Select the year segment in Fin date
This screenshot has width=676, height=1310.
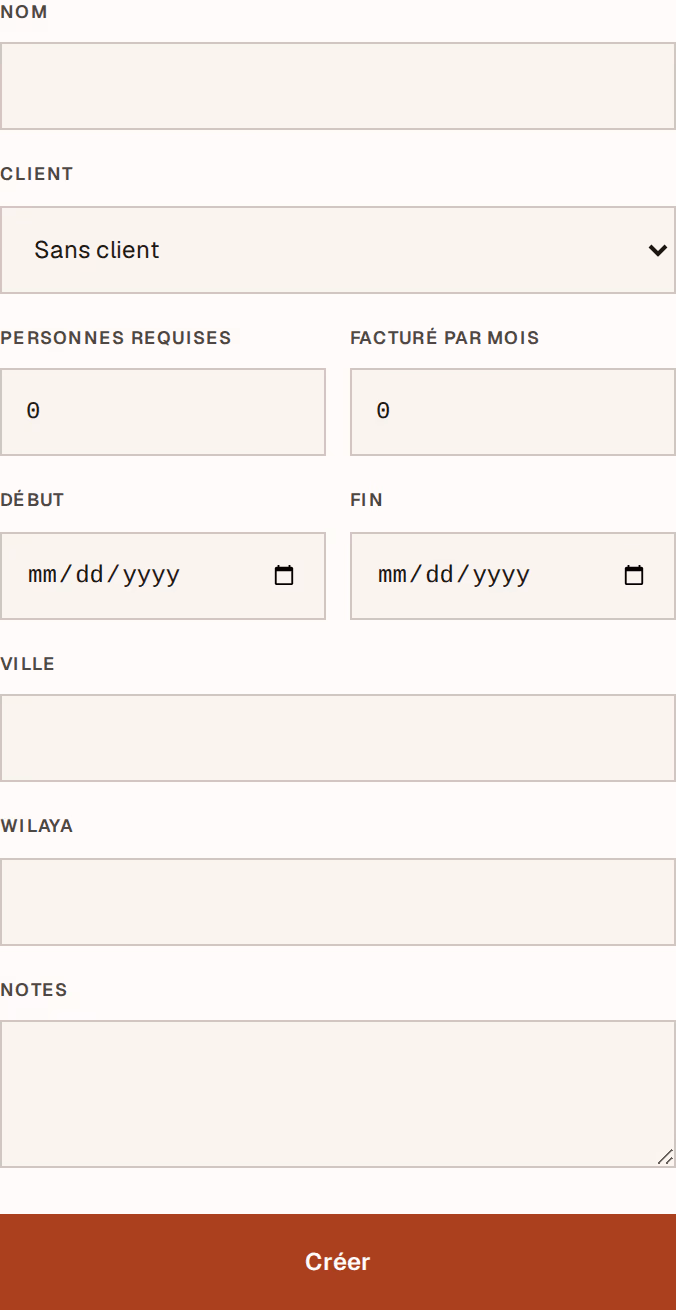pyautogui.click(x=501, y=575)
